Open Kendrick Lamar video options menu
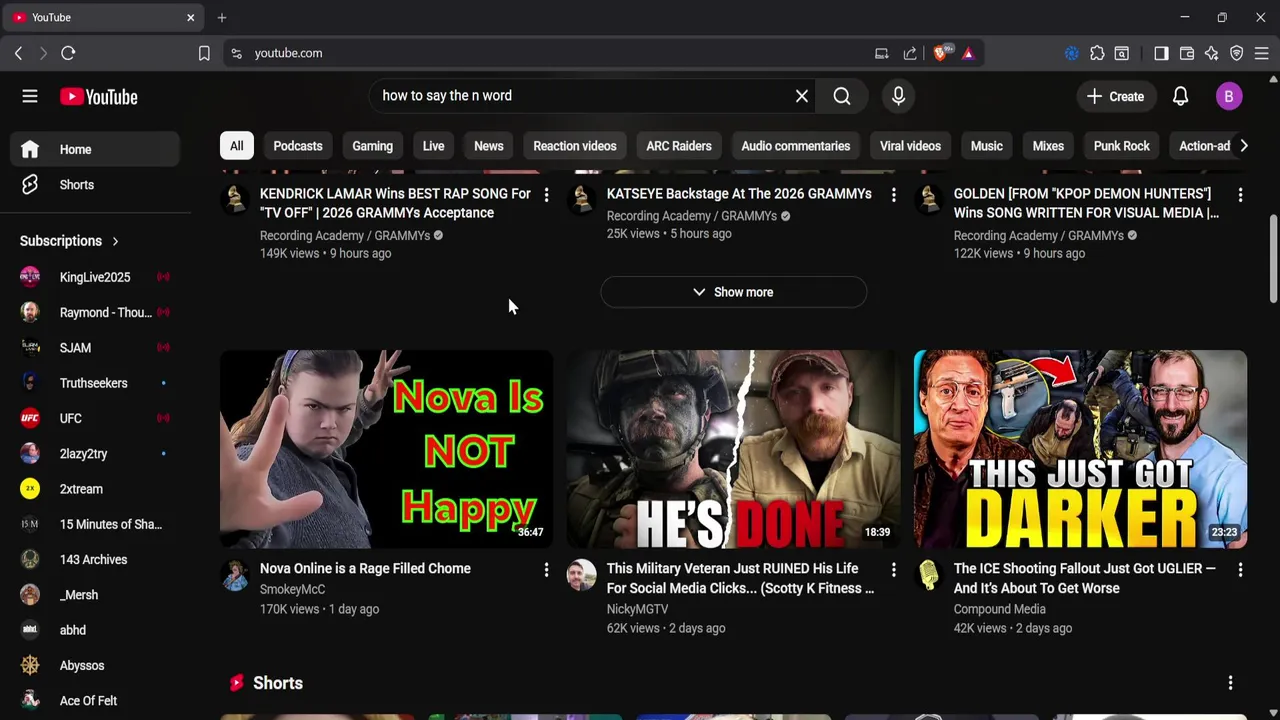 click(x=546, y=196)
